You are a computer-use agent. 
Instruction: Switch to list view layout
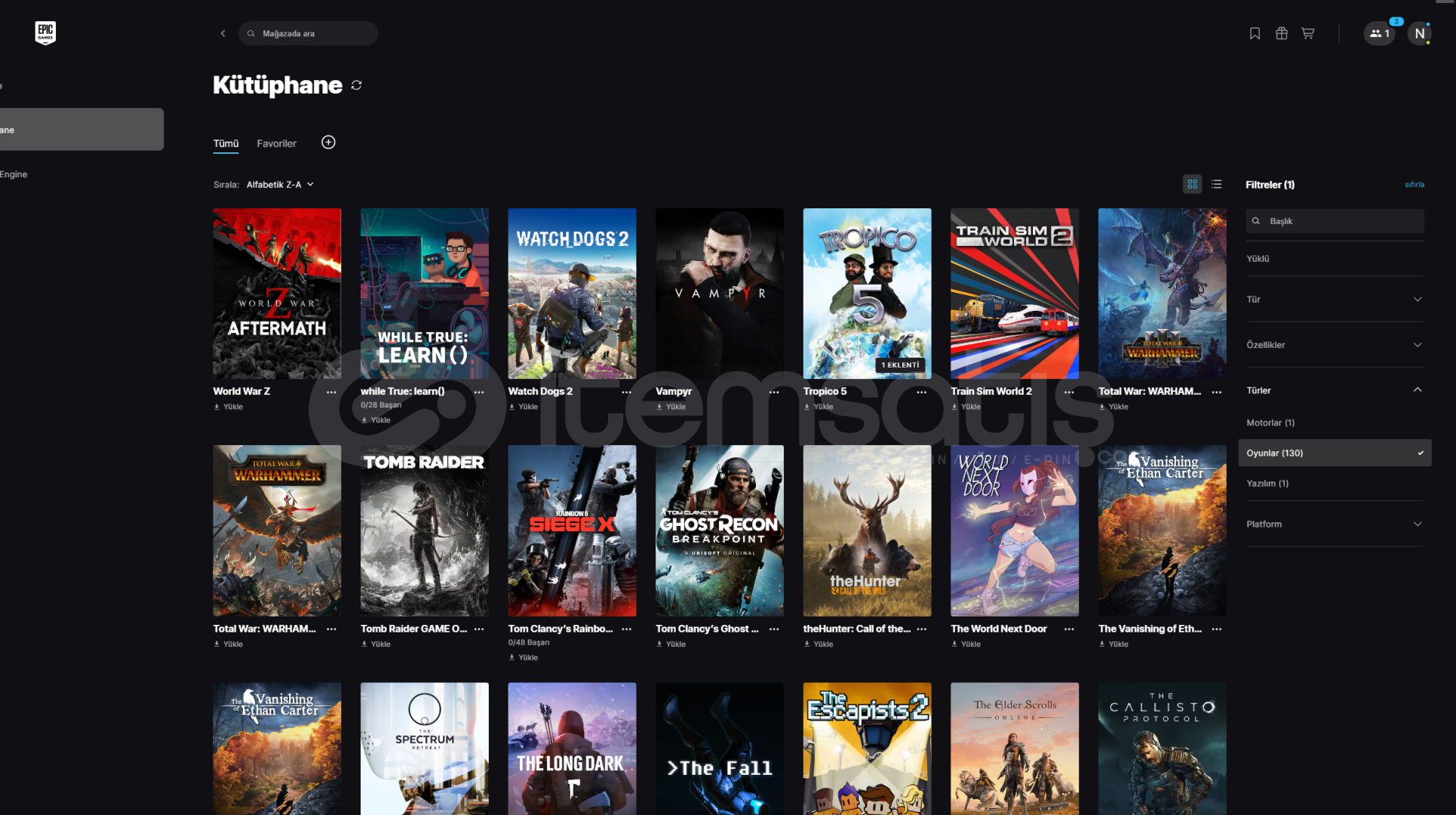click(1216, 184)
